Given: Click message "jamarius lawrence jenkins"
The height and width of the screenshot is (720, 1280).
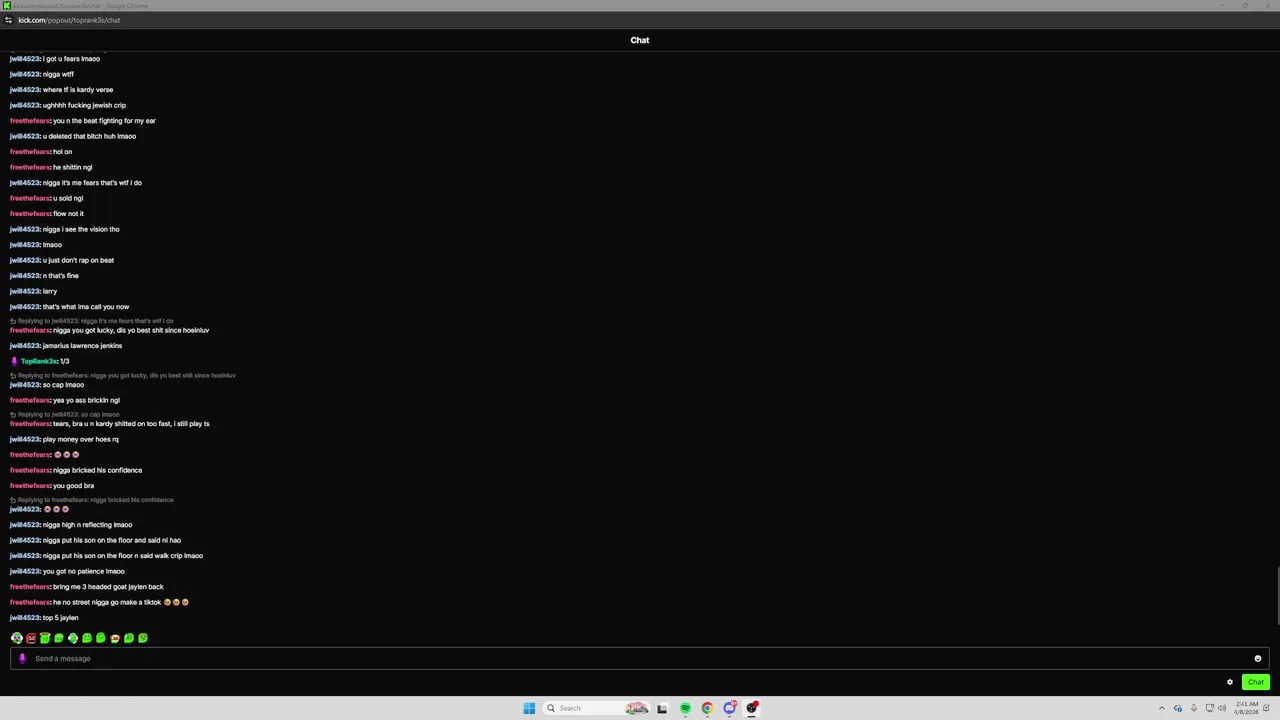Looking at the screenshot, I should click(x=82, y=346).
